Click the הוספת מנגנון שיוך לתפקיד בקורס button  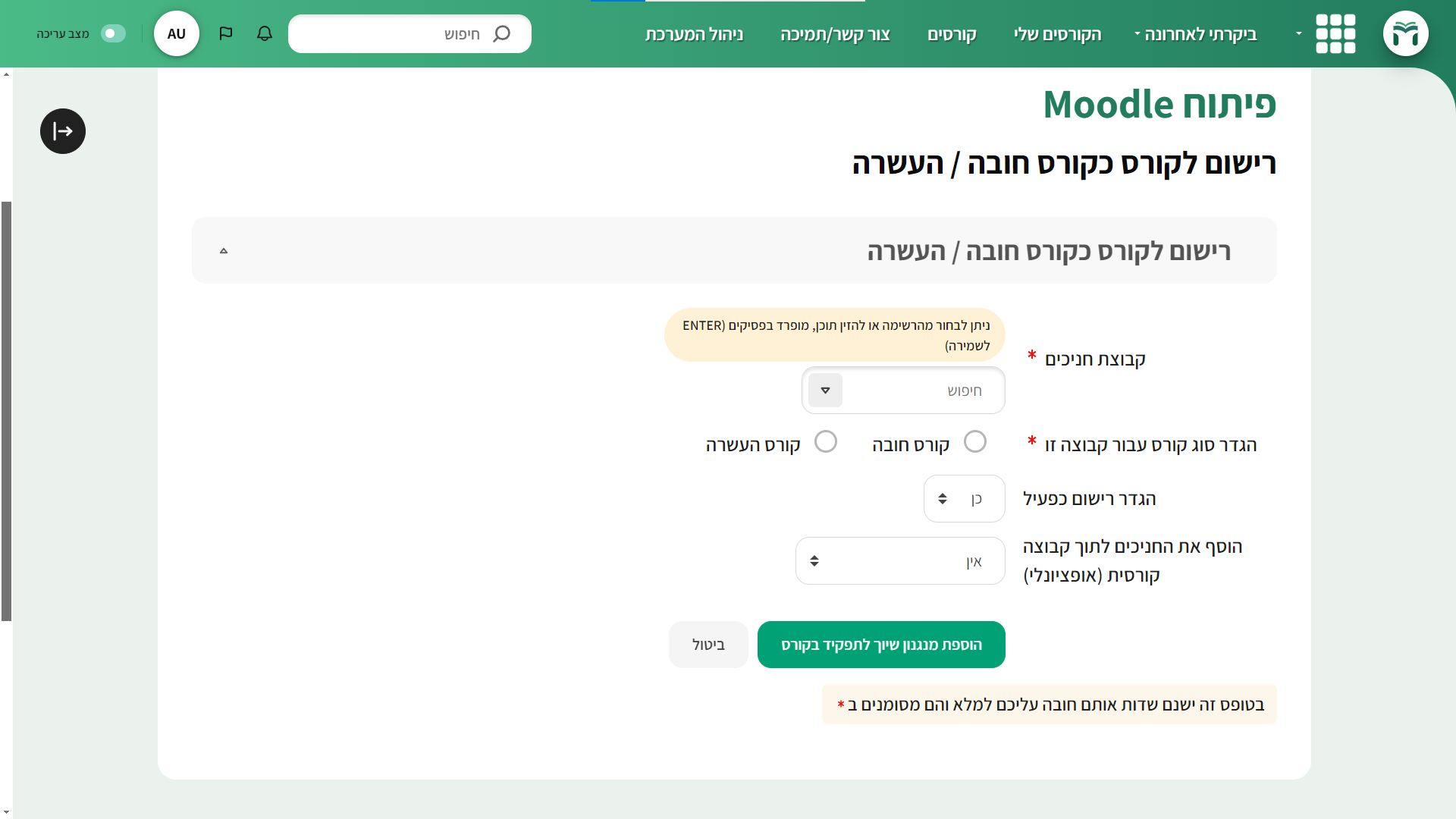pos(881,645)
